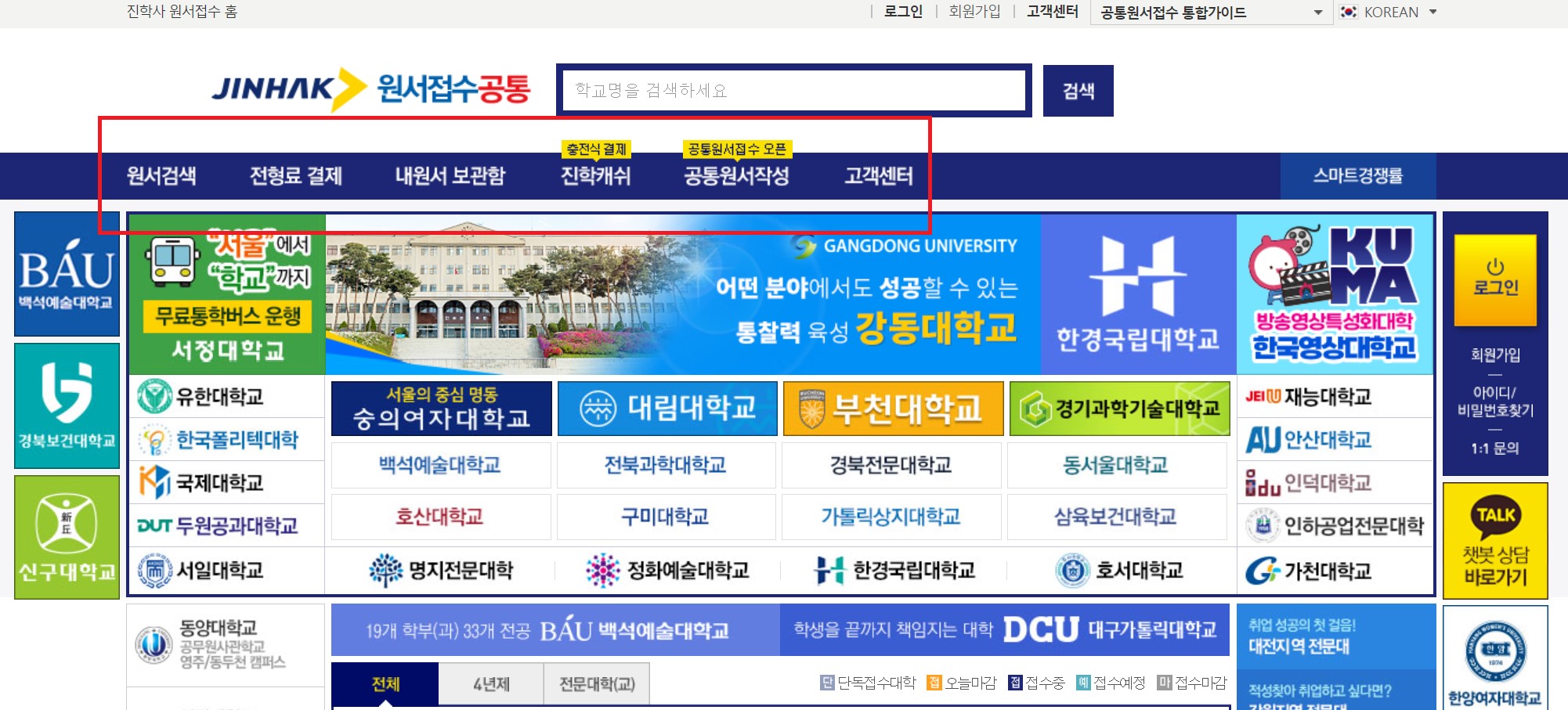Open the 고객센터 main navigation menu
The image size is (1568, 710).
(x=879, y=176)
